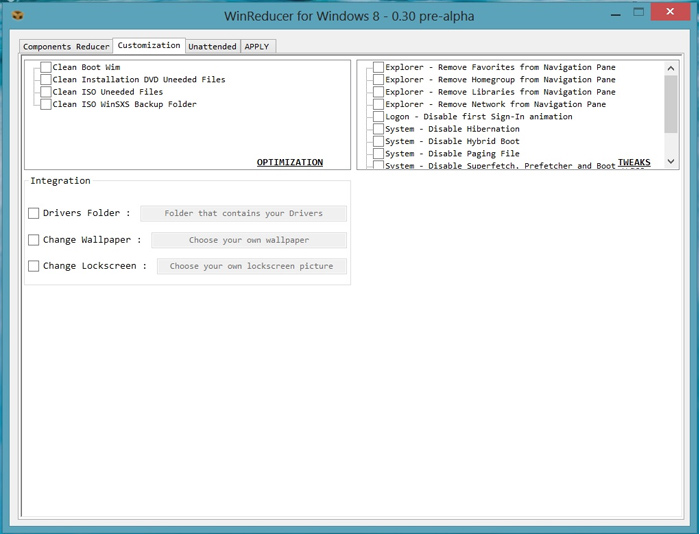Enable Remove Libraries from Navigation Pane
This screenshot has width=700, height=534.
(379, 92)
